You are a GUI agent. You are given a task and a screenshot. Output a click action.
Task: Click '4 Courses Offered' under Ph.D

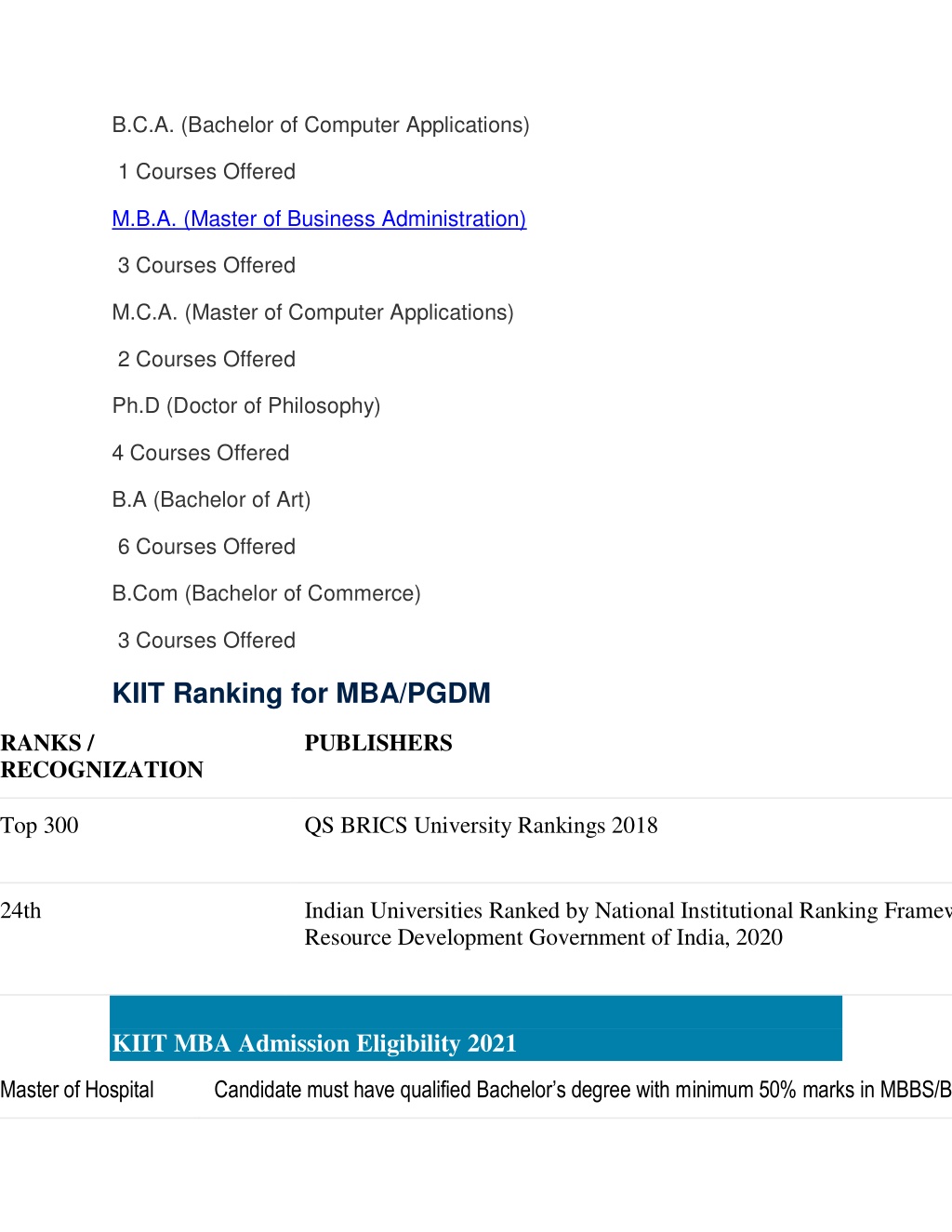[x=201, y=453]
